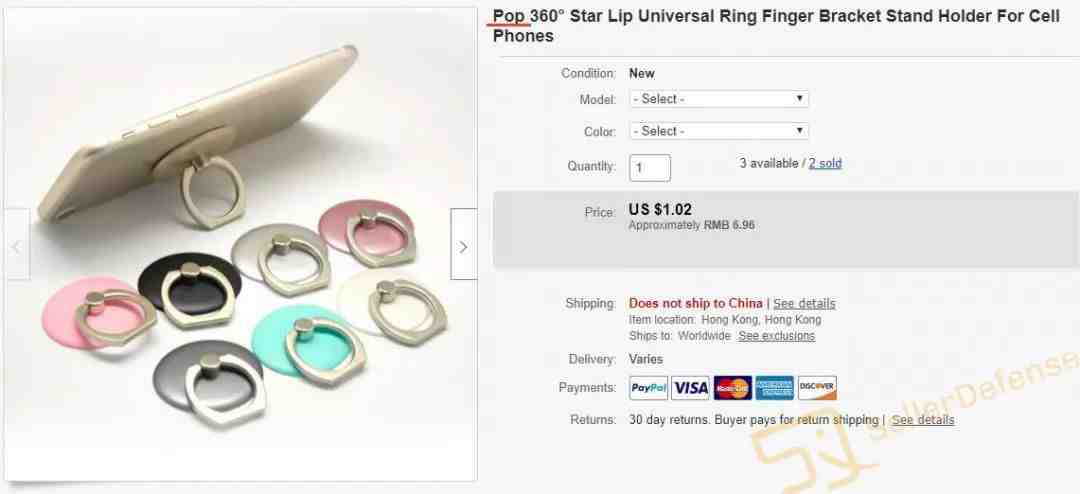The image size is (1080, 494).
Task: Click the American Express payment icon
Action: click(x=774, y=388)
